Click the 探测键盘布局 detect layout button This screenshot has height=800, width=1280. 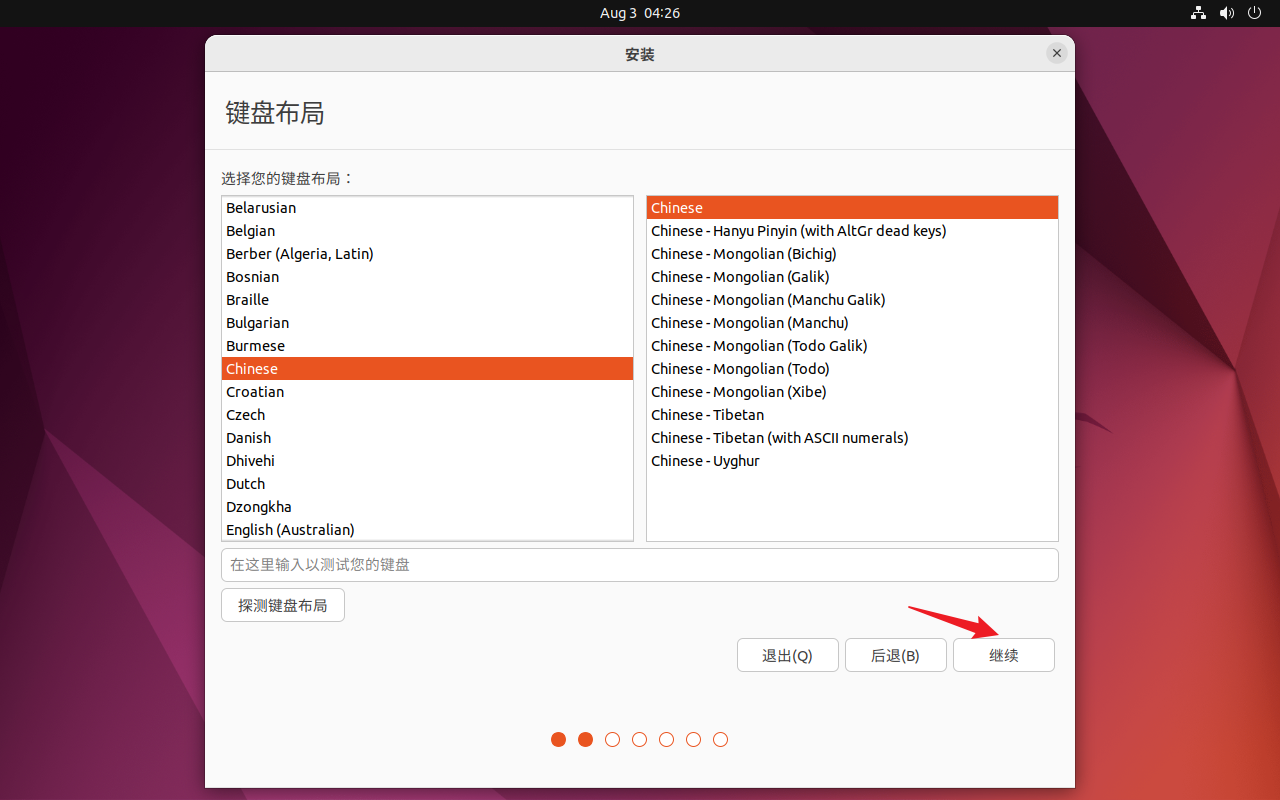(x=282, y=606)
